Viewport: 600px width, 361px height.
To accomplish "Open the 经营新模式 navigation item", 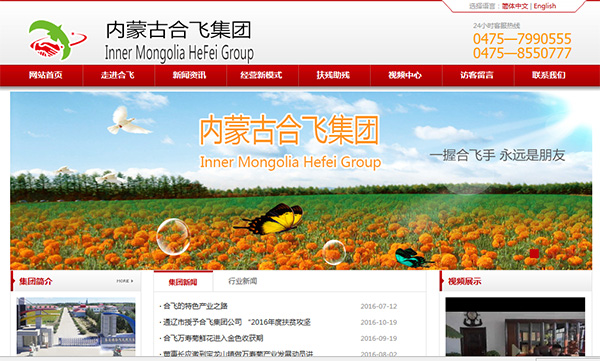I will click(x=261, y=75).
